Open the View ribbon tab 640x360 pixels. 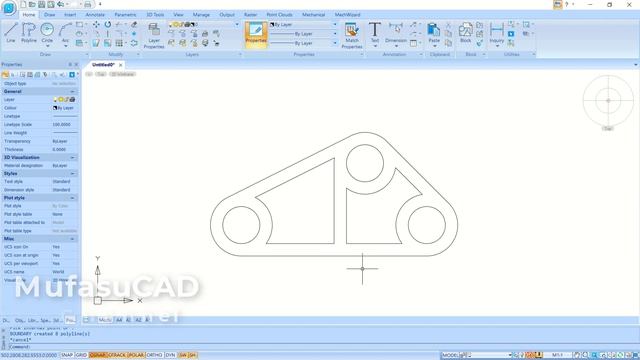coord(178,15)
